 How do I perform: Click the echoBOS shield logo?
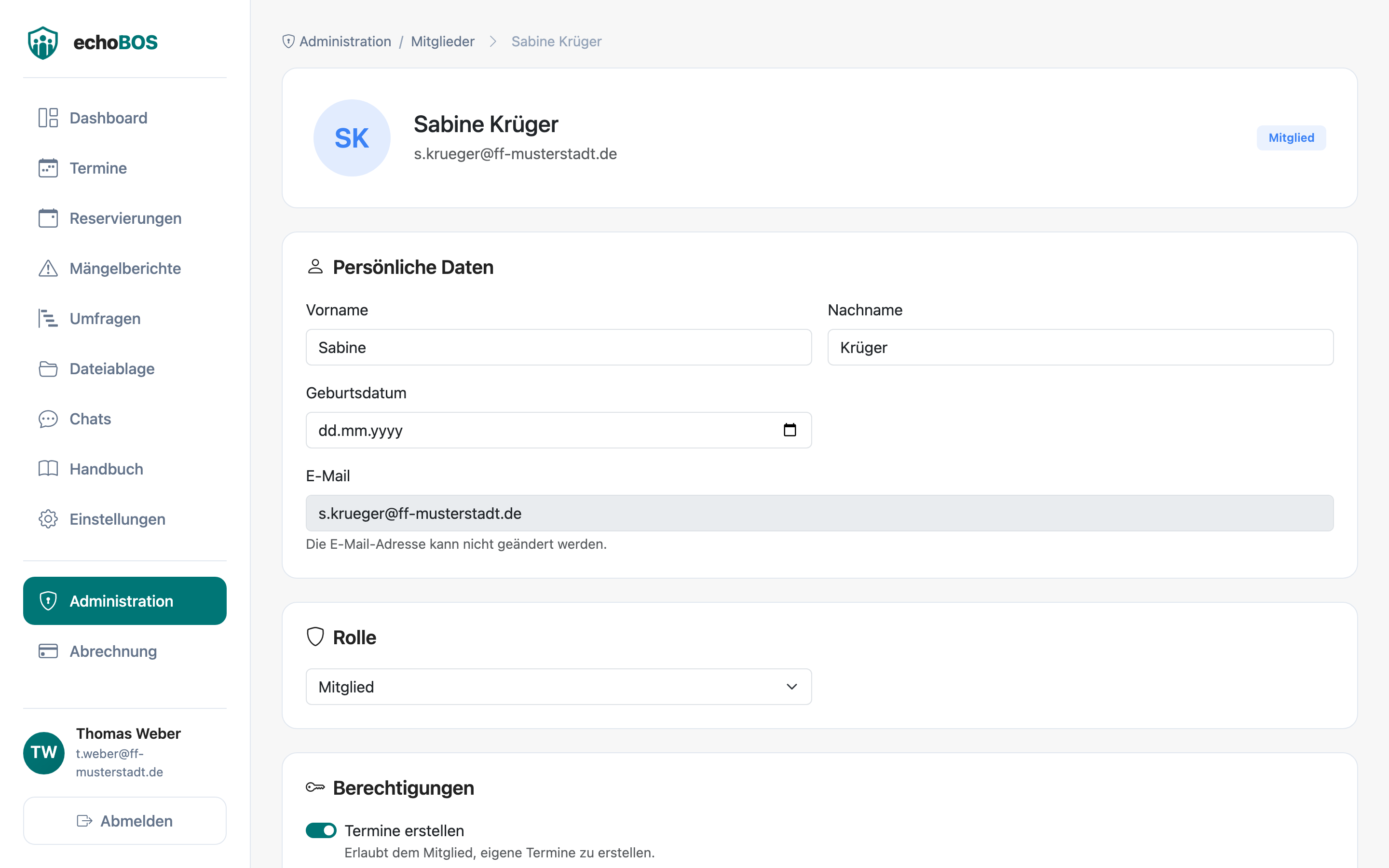(43, 42)
